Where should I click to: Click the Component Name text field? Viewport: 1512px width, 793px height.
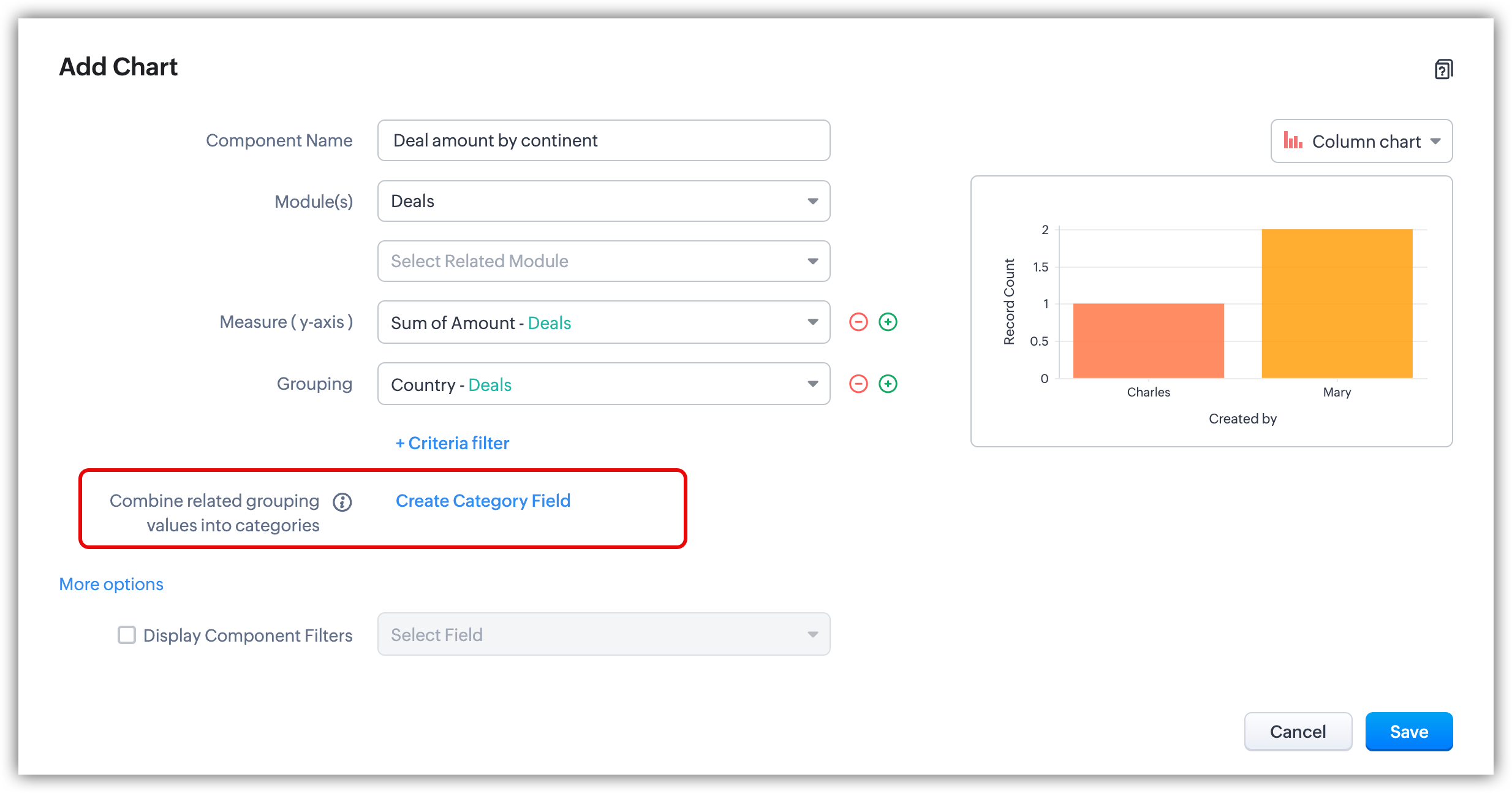[x=603, y=140]
